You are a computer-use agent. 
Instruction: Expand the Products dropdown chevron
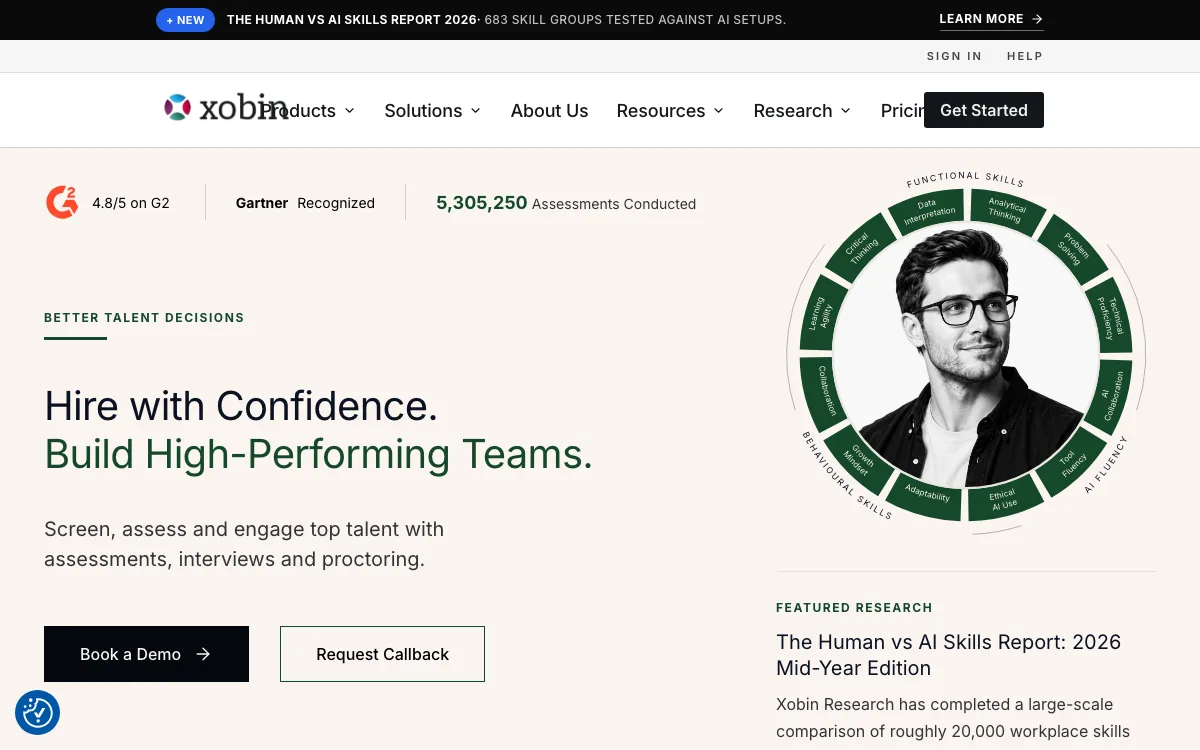click(350, 110)
